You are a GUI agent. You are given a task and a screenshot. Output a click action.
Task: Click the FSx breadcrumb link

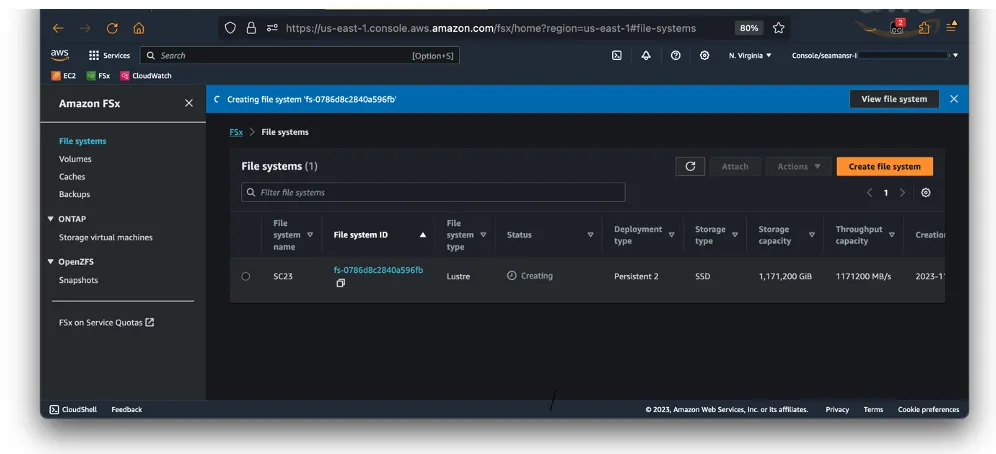[236, 132]
